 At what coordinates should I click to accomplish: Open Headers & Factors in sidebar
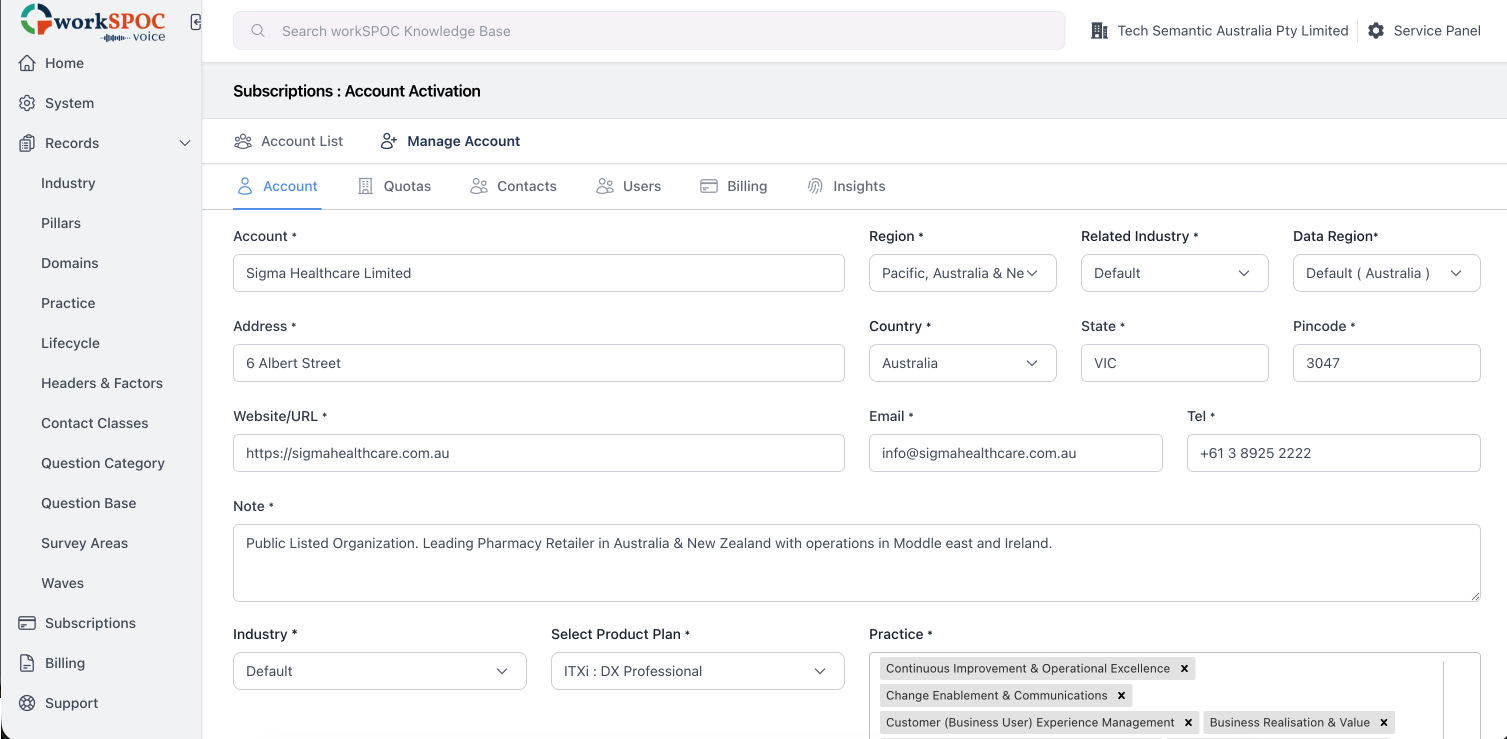[x=102, y=383]
